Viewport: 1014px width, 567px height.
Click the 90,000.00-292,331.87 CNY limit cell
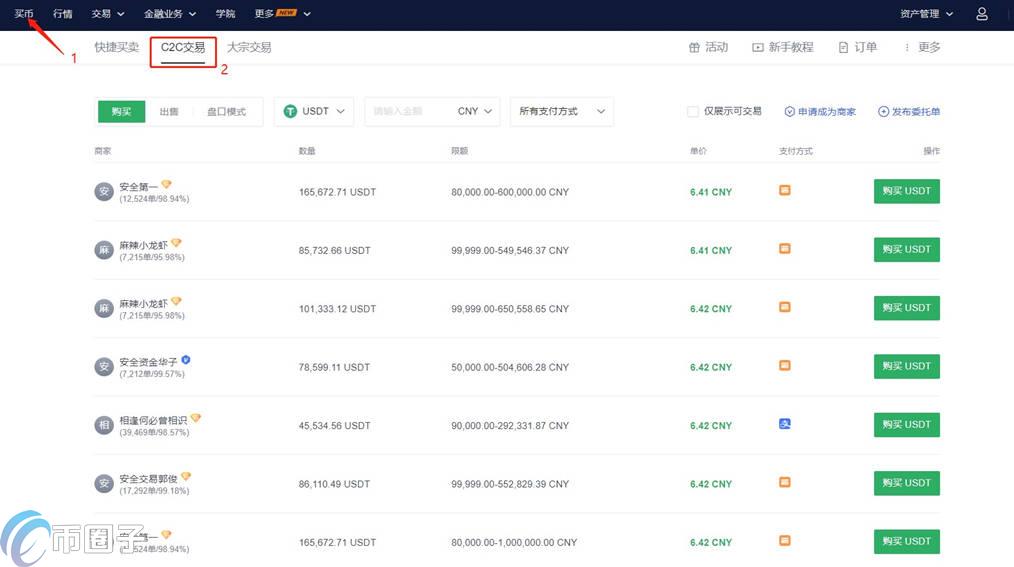[510, 425]
